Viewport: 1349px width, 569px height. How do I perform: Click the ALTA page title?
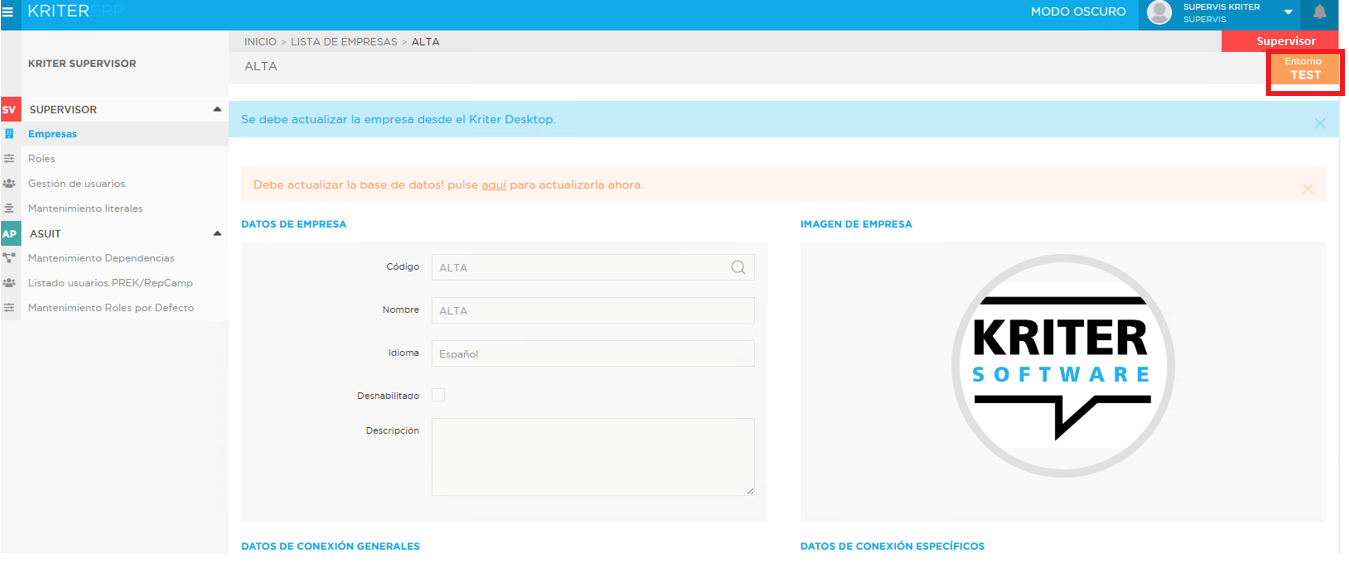(261, 66)
